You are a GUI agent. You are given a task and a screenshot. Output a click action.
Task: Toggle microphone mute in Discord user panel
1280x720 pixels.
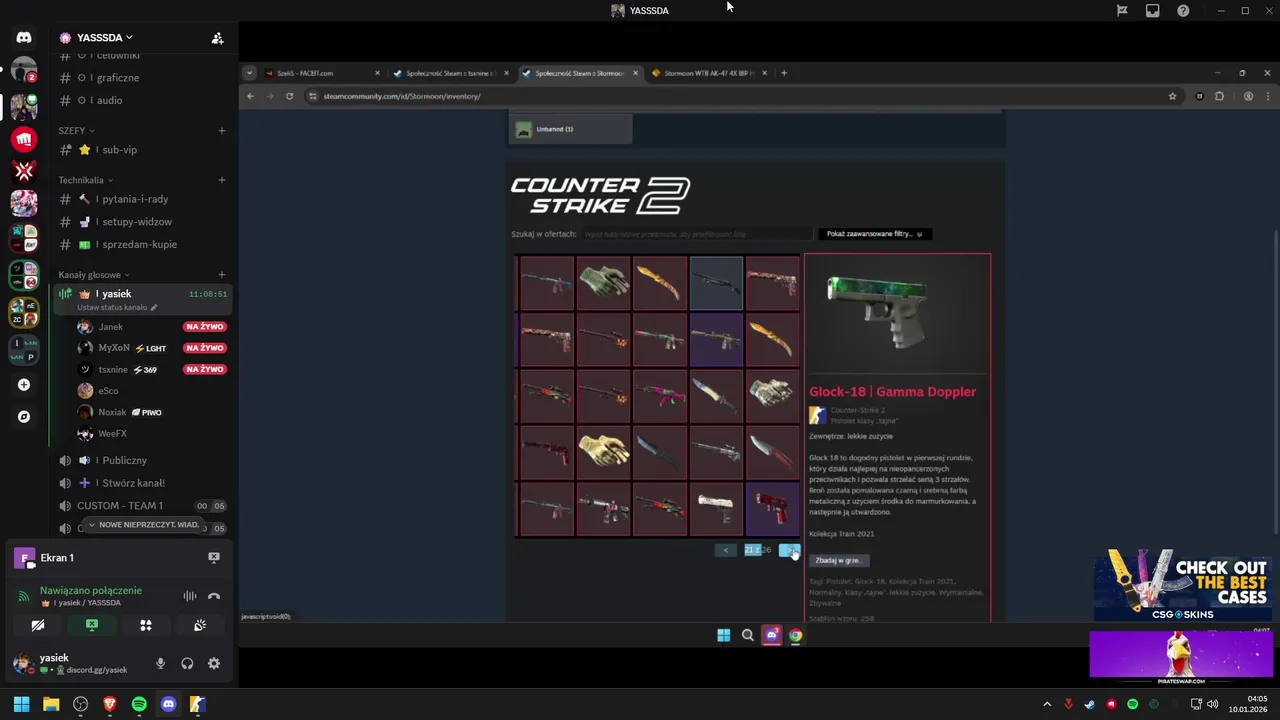click(160, 663)
